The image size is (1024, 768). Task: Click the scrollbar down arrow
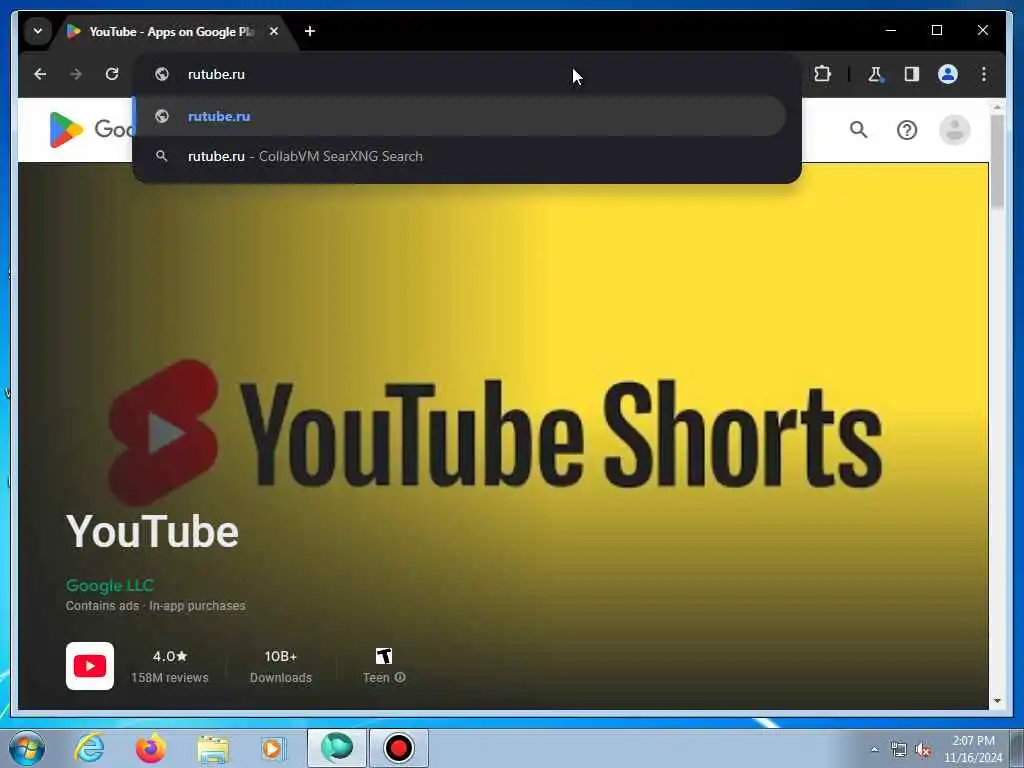coord(997,701)
